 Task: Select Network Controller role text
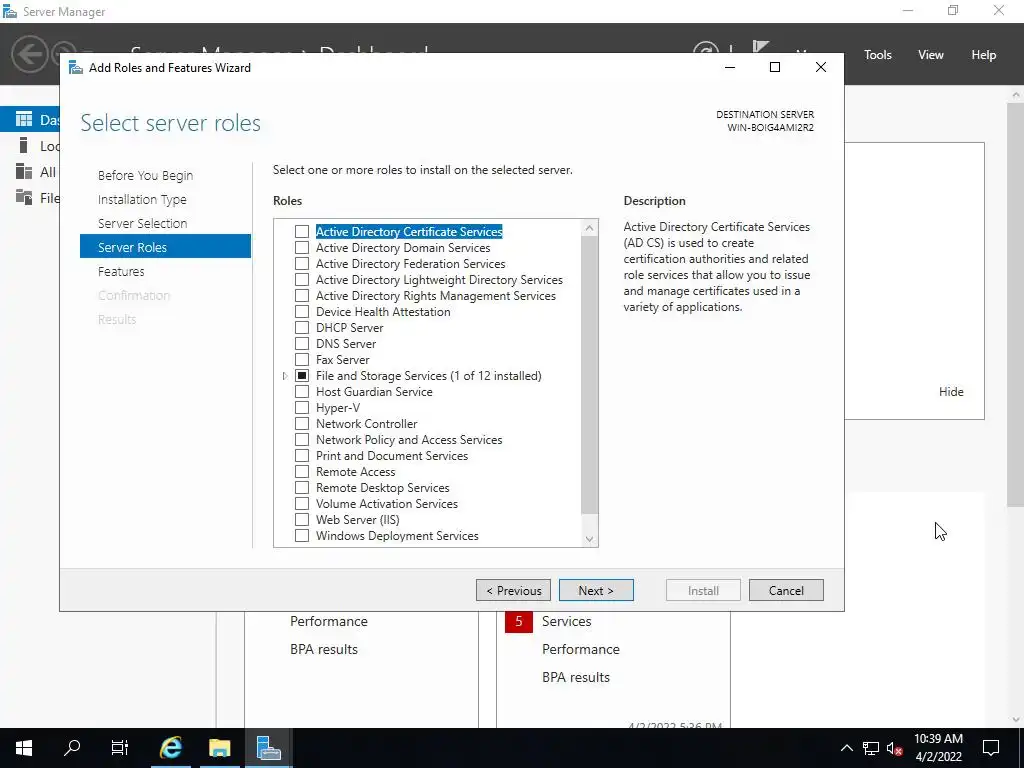pyautogui.click(x=366, y=424)
